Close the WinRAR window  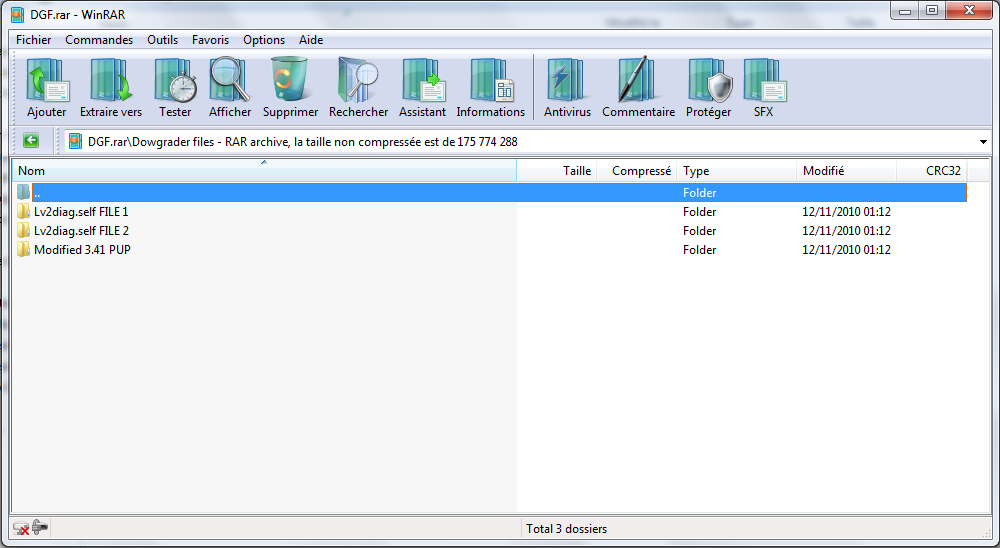tap(969, 11)
